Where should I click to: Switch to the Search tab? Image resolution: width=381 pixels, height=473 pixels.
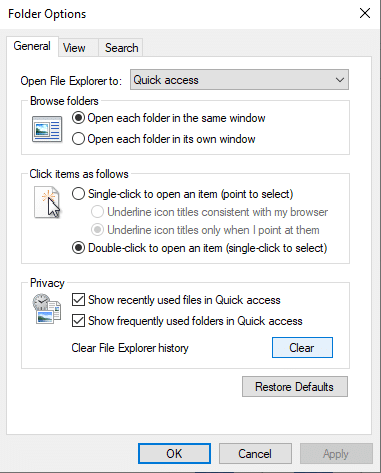[122, 48]
